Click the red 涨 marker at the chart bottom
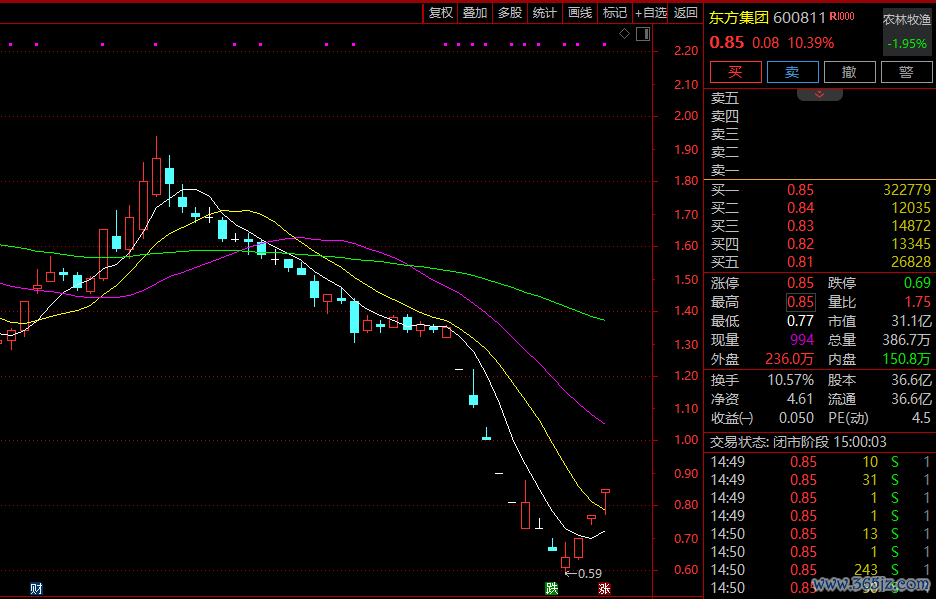Image resolution: width=936 pixels, height=599 pixels. 604,589
